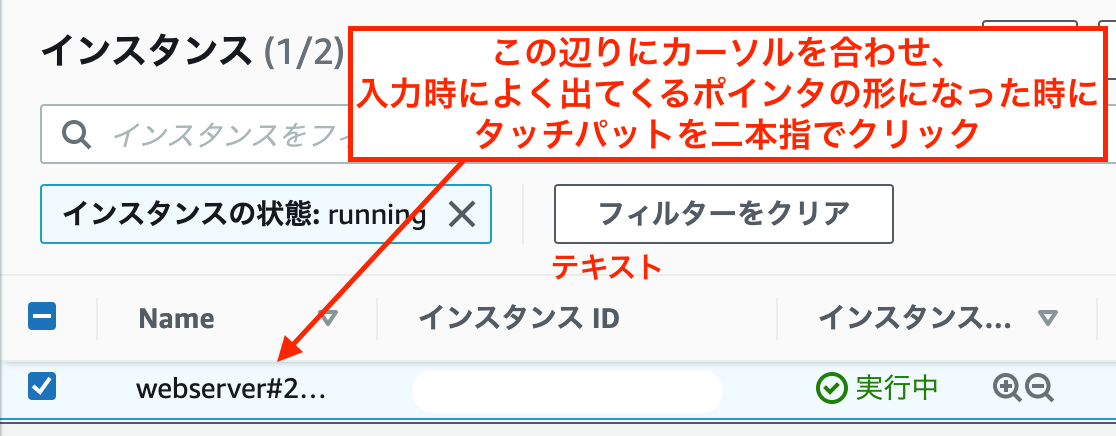Screen dimensions: 1116x436
Task: Toggle the select-all instances header checkbox
Action: (42, 317)
